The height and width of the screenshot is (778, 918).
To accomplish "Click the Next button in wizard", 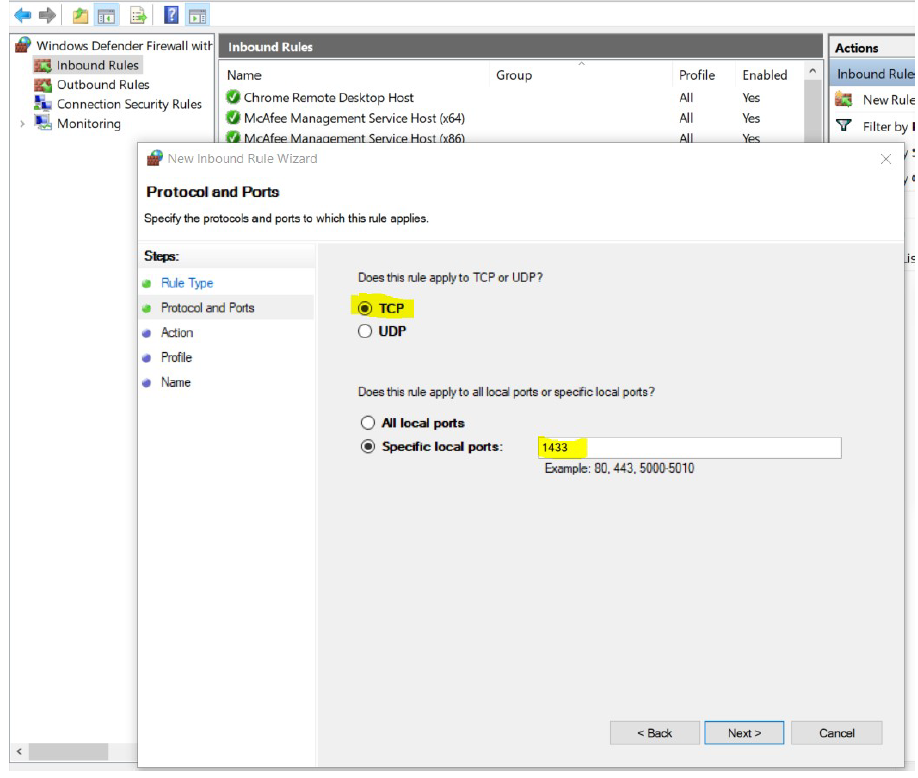I will click(744, 733).
